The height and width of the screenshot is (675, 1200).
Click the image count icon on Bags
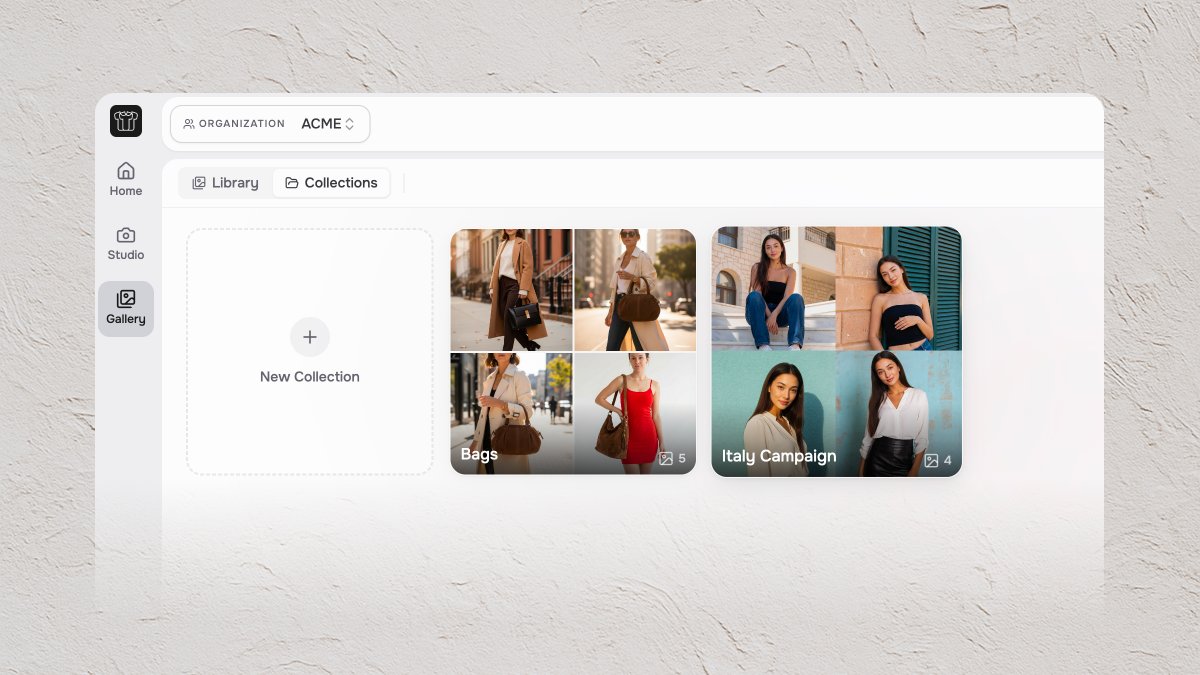666,459
